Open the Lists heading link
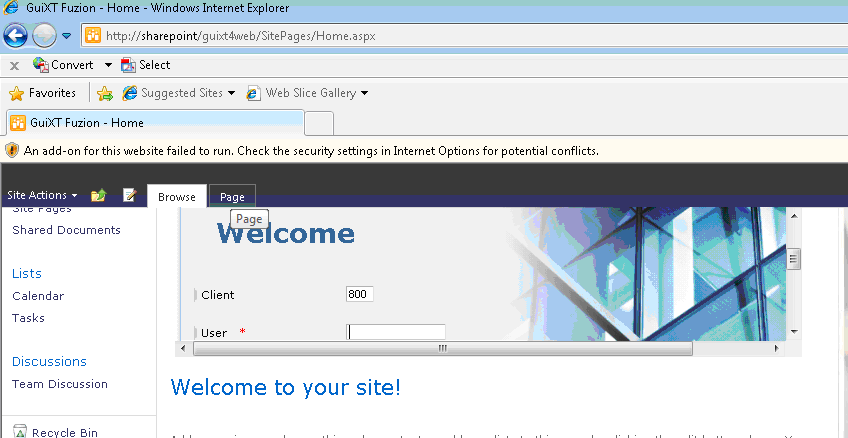This screenshot has width=848, height=438. [x=27, y=274]
